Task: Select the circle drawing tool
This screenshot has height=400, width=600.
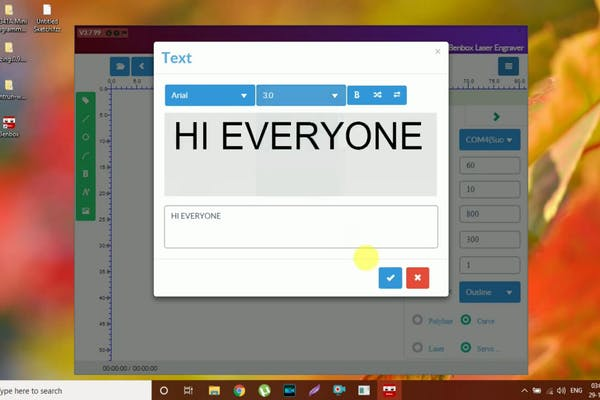Action: click(x=86, y=137)
